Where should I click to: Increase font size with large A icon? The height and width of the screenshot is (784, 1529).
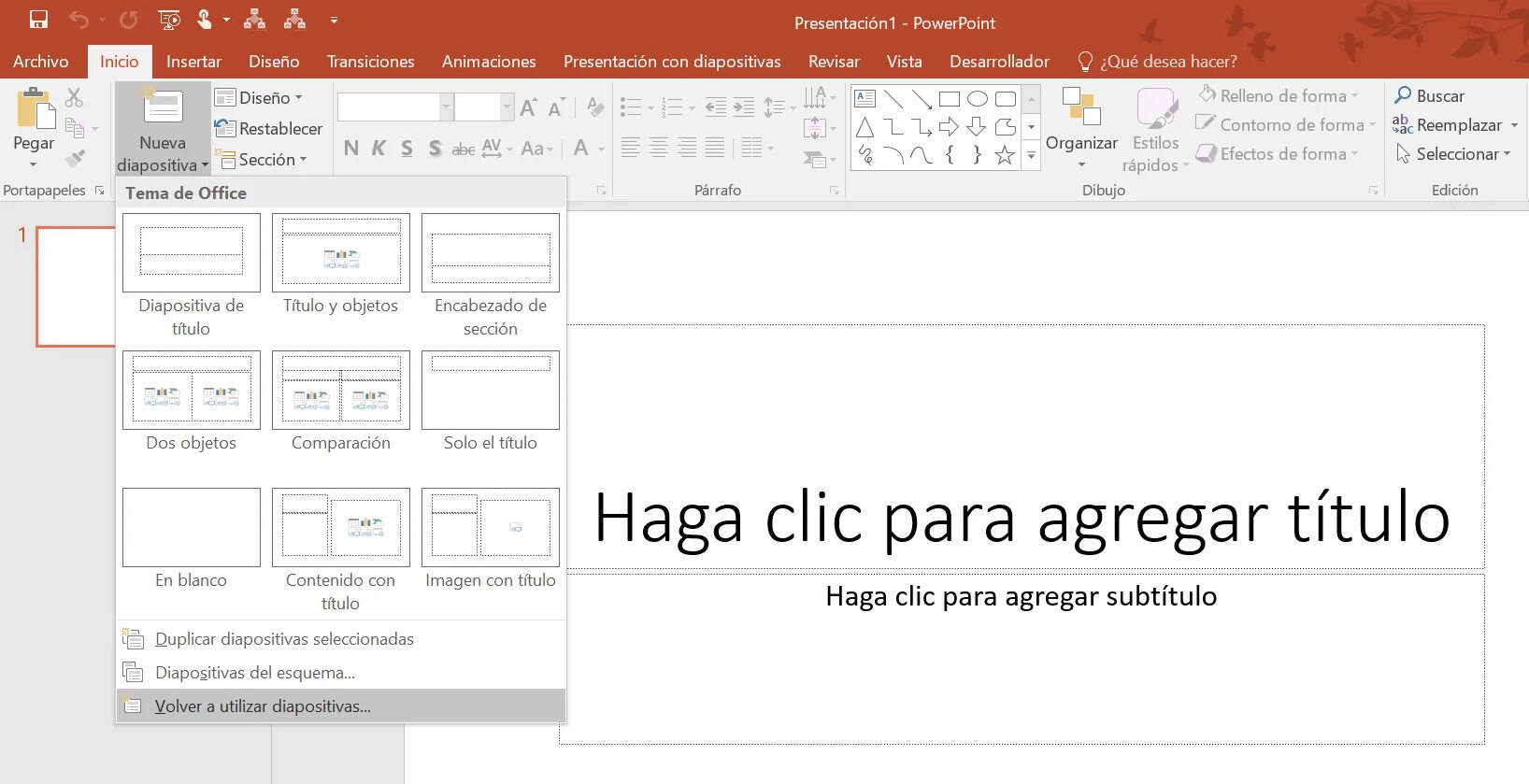pos(528,107)
